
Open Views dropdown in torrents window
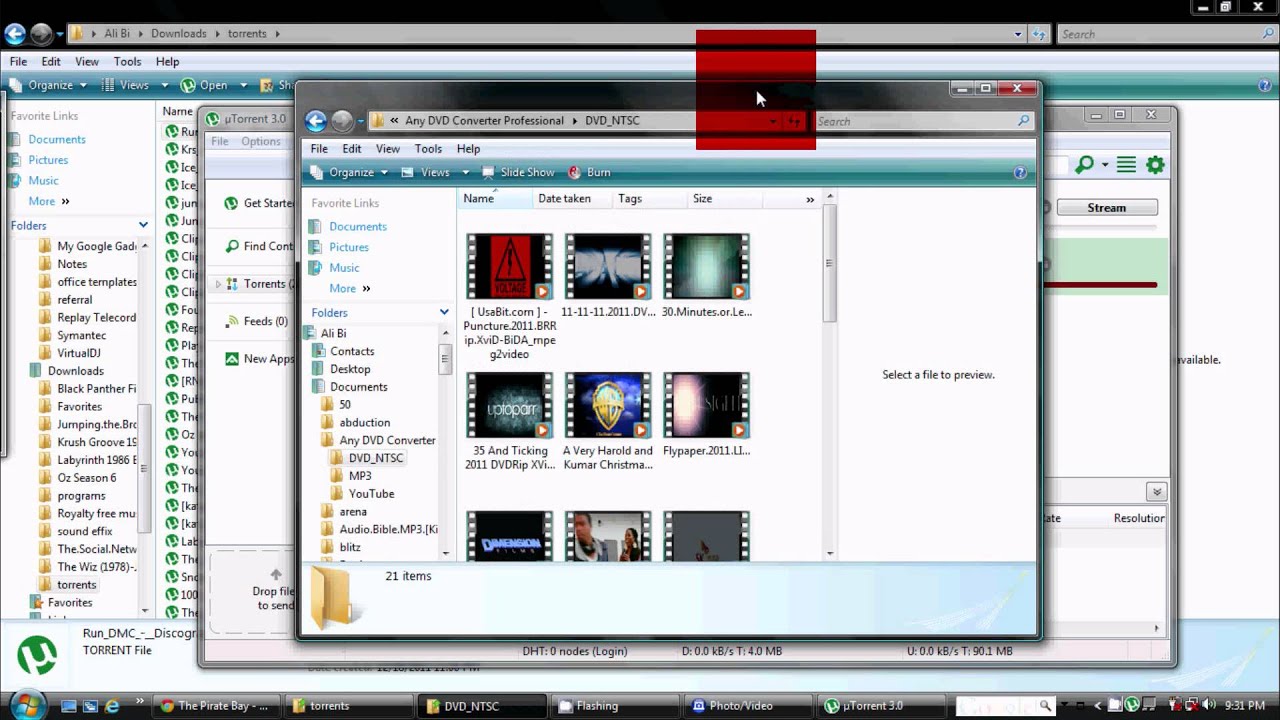pos(133,86)
